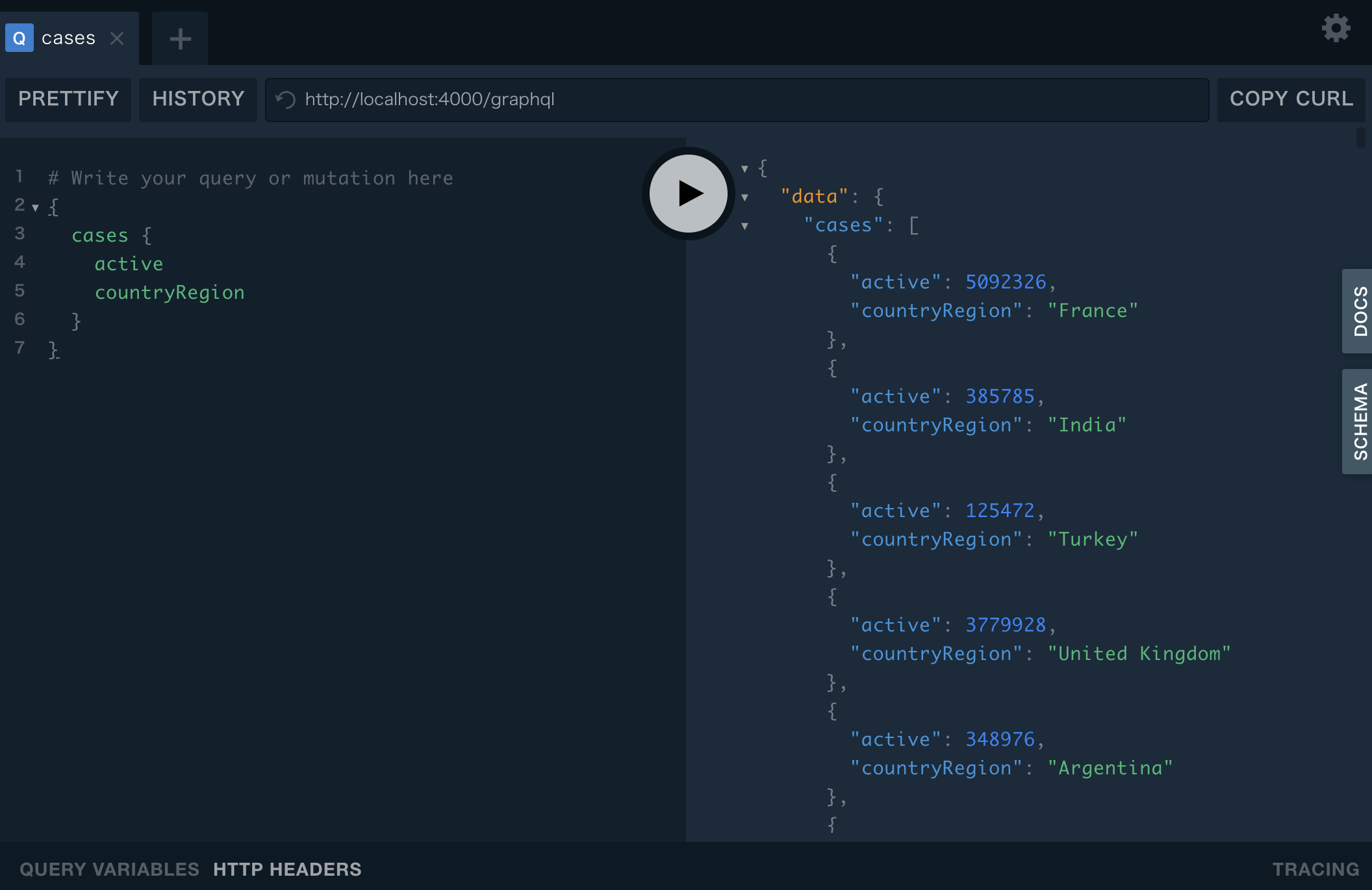Add a new tab with the plus icon
The width and height of the screenshot is (1372, 890).
coord(180,39)
